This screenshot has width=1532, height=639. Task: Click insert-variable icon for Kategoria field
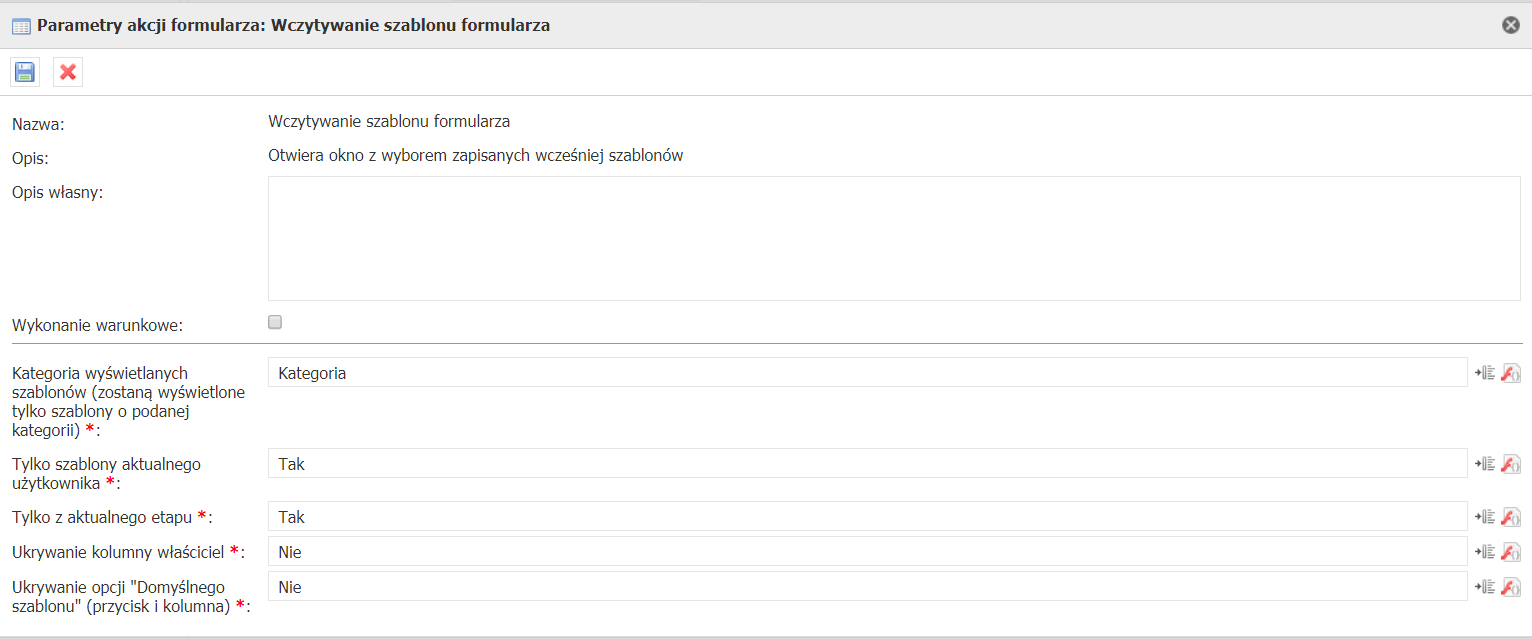click(x=1485, y=373)
